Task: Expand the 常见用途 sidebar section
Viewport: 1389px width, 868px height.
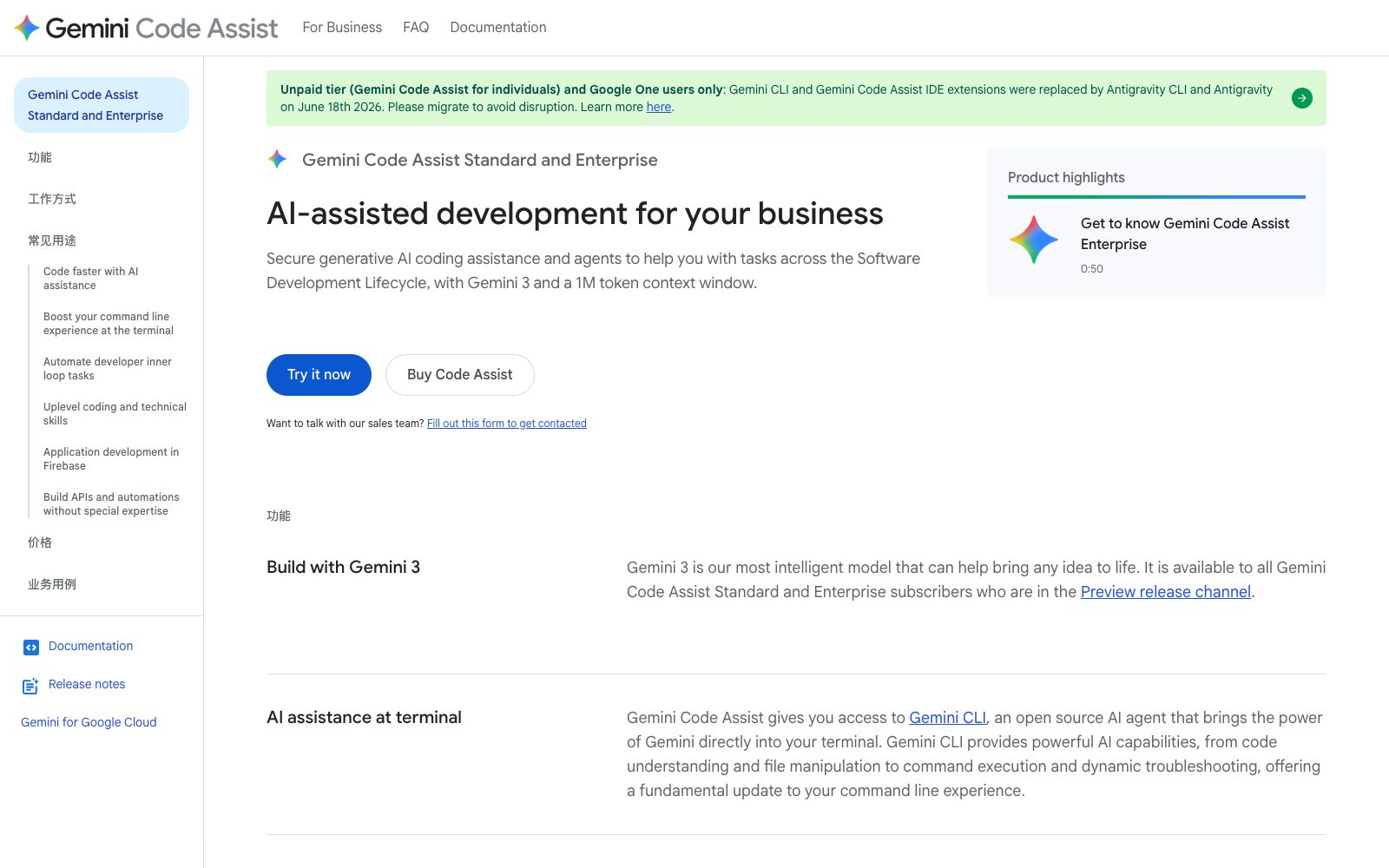Action: (x=52, y=240)
